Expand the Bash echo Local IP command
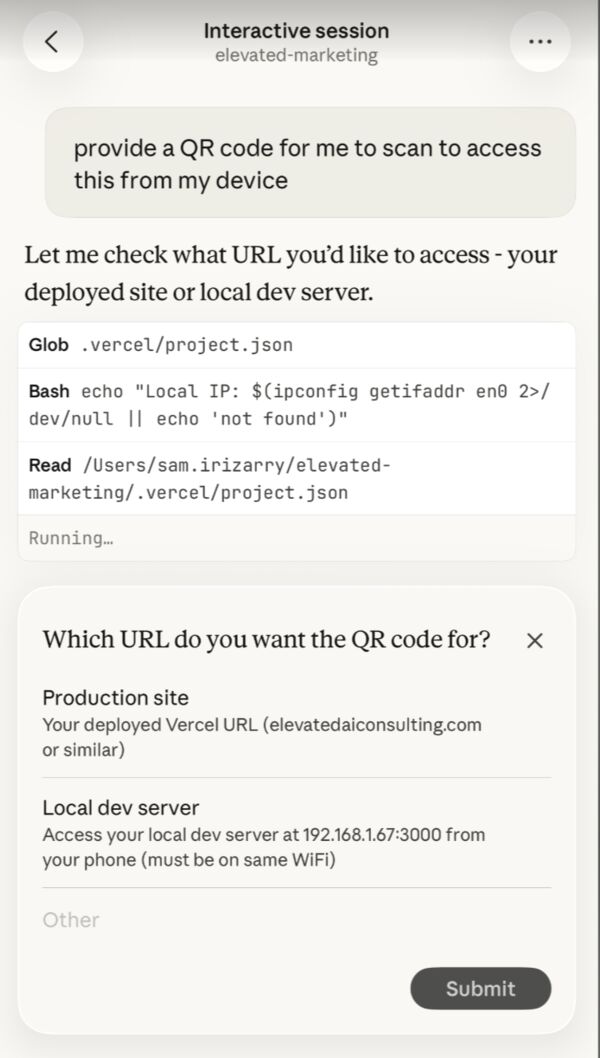Image resolution: width=600 pixels, height=1058 pixels. tap(296, 405)
